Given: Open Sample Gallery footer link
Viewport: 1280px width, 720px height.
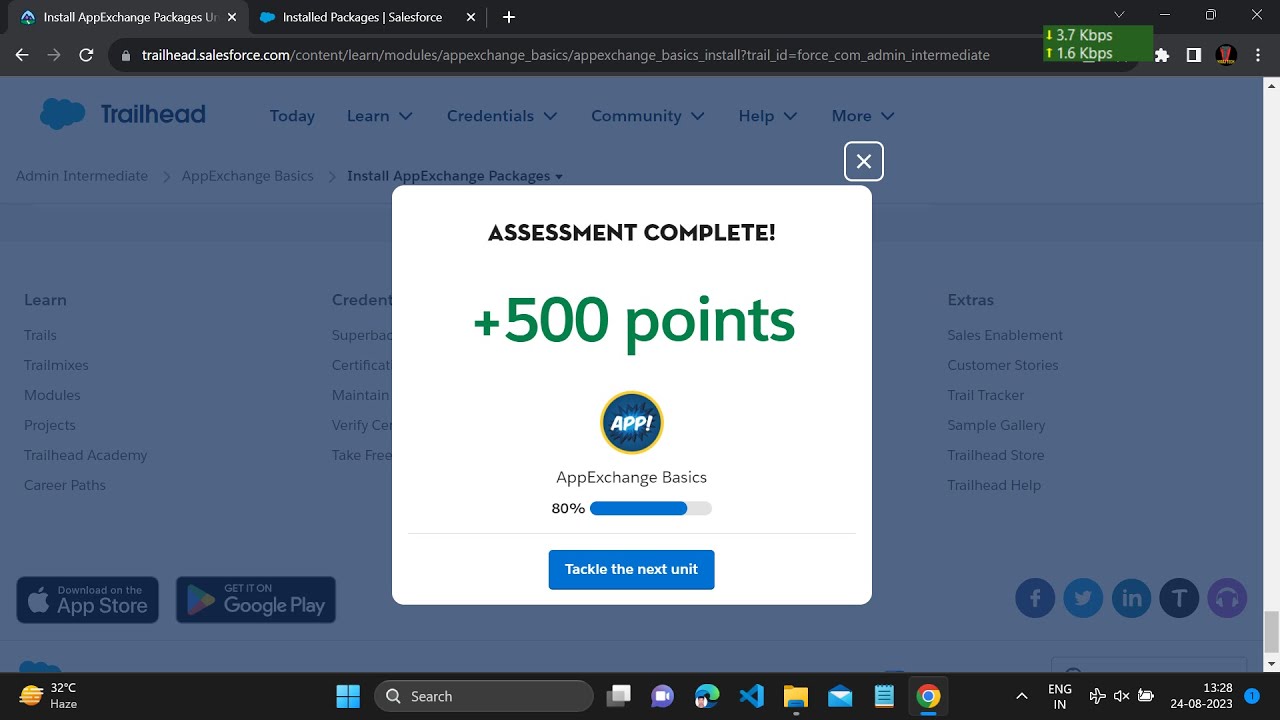Looking at the screenshot, I should click(x=996, y=425).
